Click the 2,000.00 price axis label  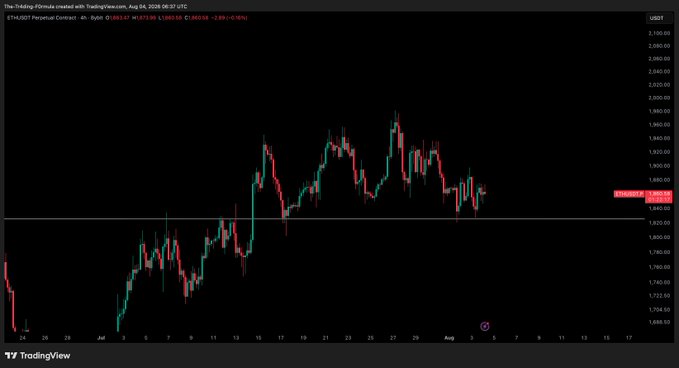[659, 98]
